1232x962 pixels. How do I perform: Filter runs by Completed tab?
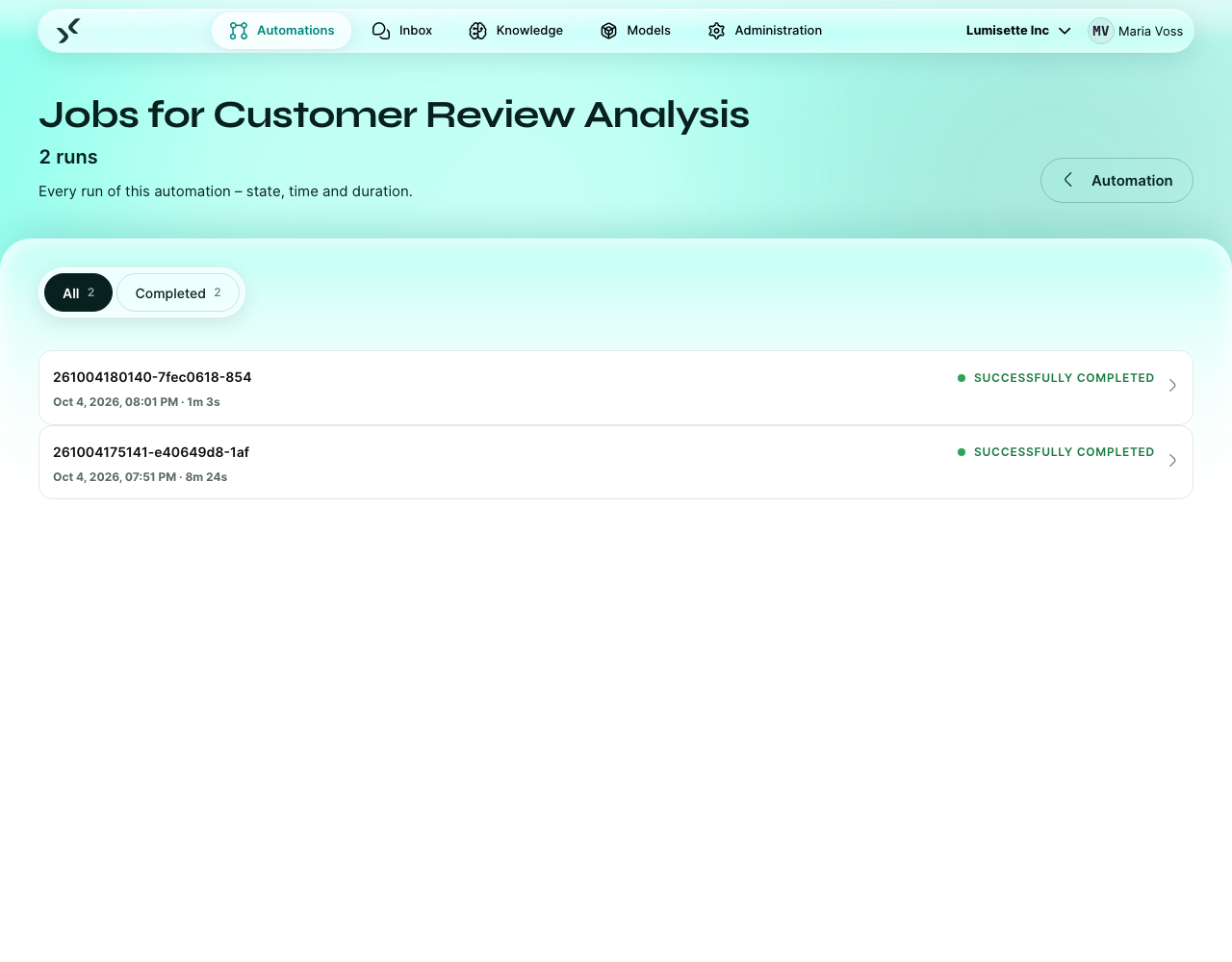(178, 292)
